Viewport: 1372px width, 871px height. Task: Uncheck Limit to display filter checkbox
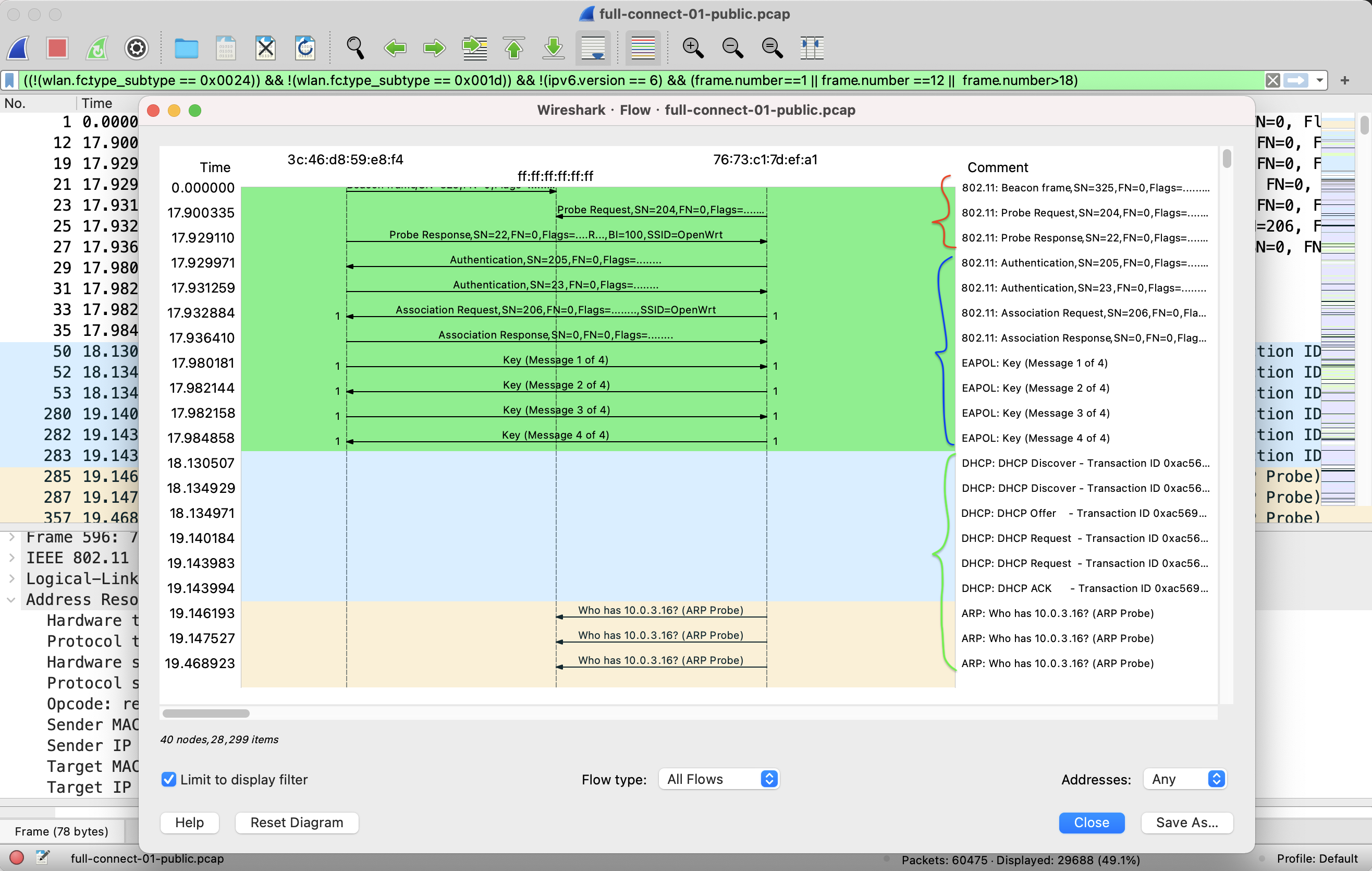tap(169, 779)
